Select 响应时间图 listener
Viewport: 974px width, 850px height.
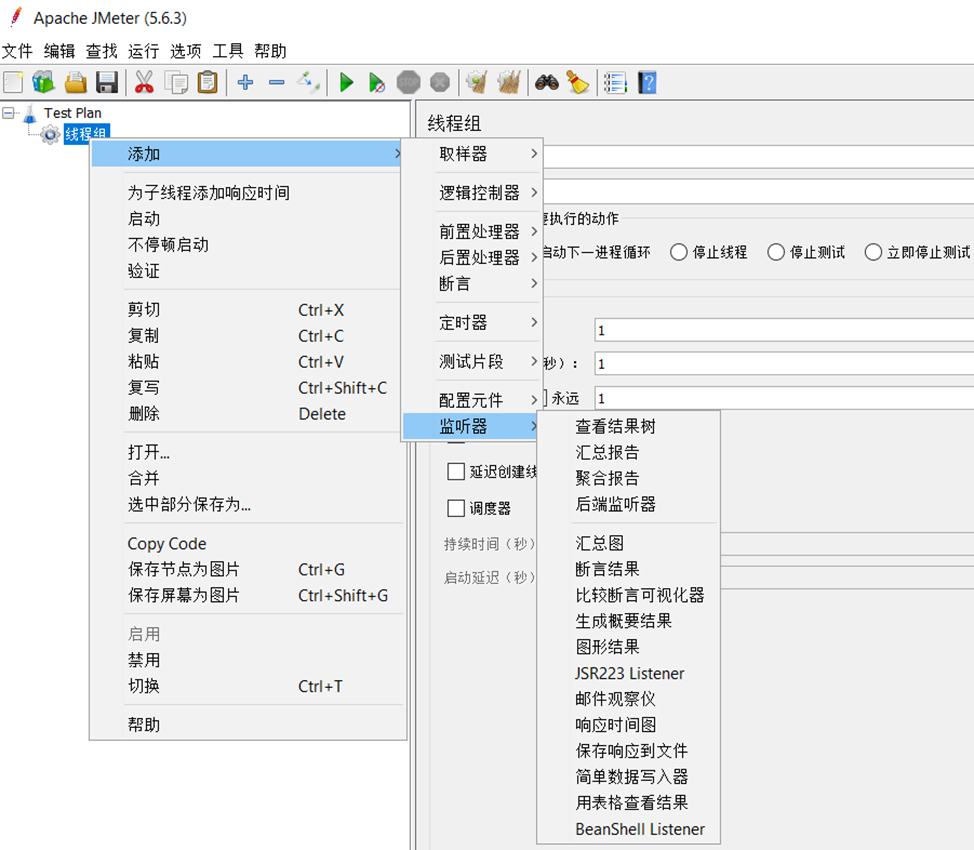[x=628, y=725]
